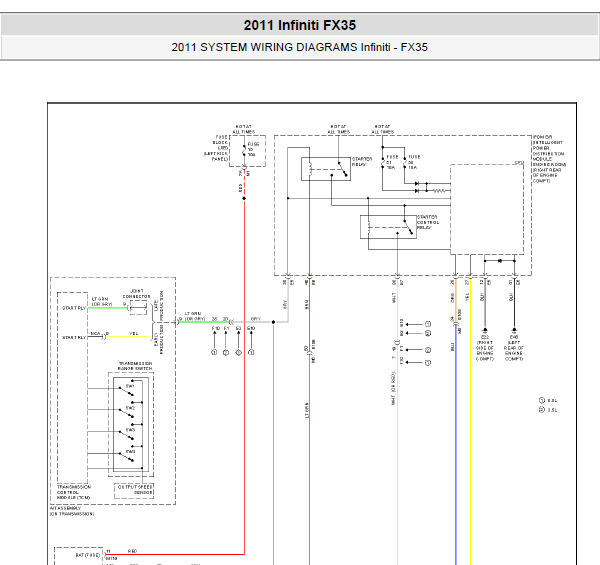Click the E40 ground symbol, left rear of engine compartment

pos(514,330)
